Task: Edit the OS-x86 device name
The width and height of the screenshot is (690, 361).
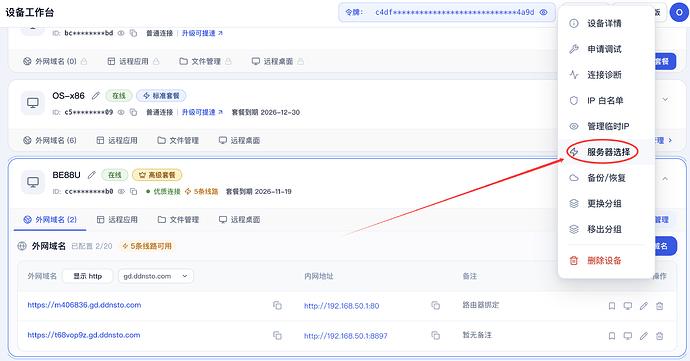Action: (x=95, y=96)
